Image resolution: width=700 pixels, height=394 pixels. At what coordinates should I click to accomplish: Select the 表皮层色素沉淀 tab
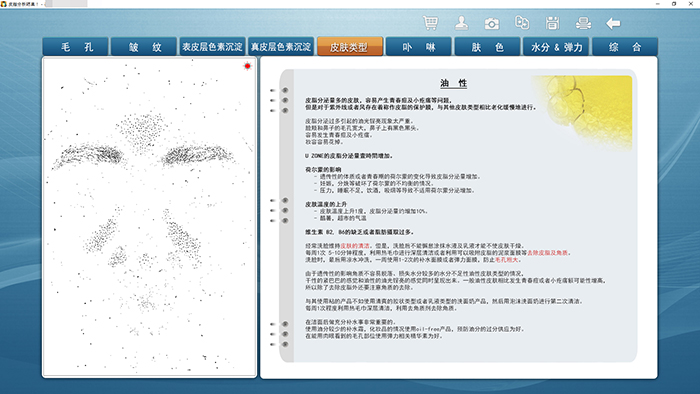(x=212, y=47)
